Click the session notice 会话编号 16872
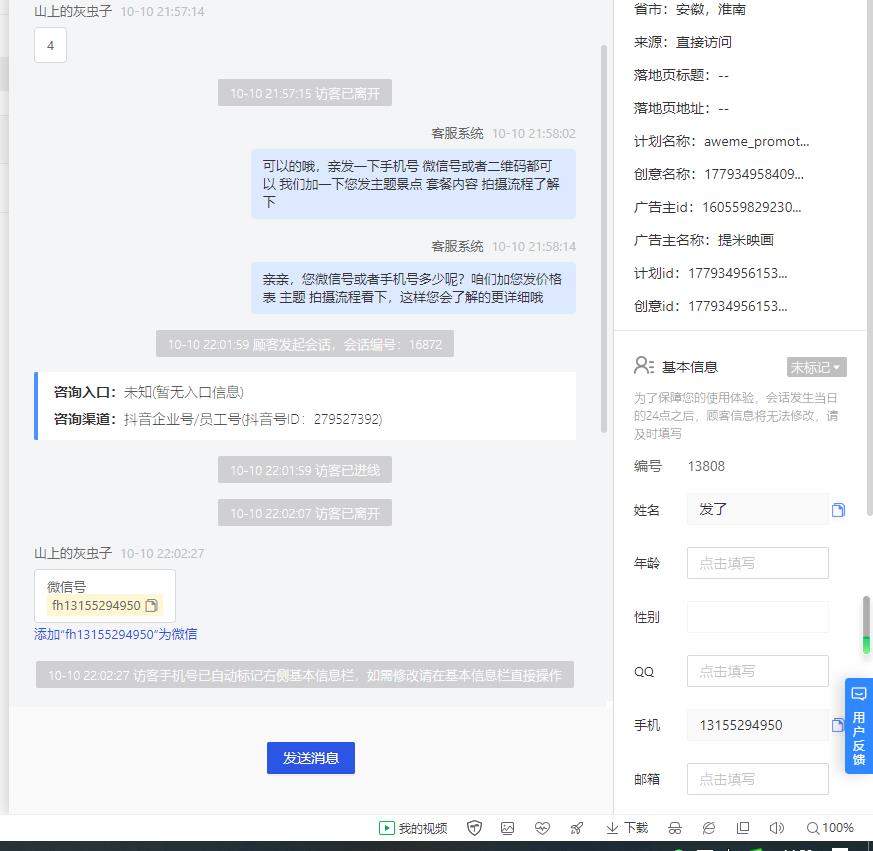 coord(305,344)
